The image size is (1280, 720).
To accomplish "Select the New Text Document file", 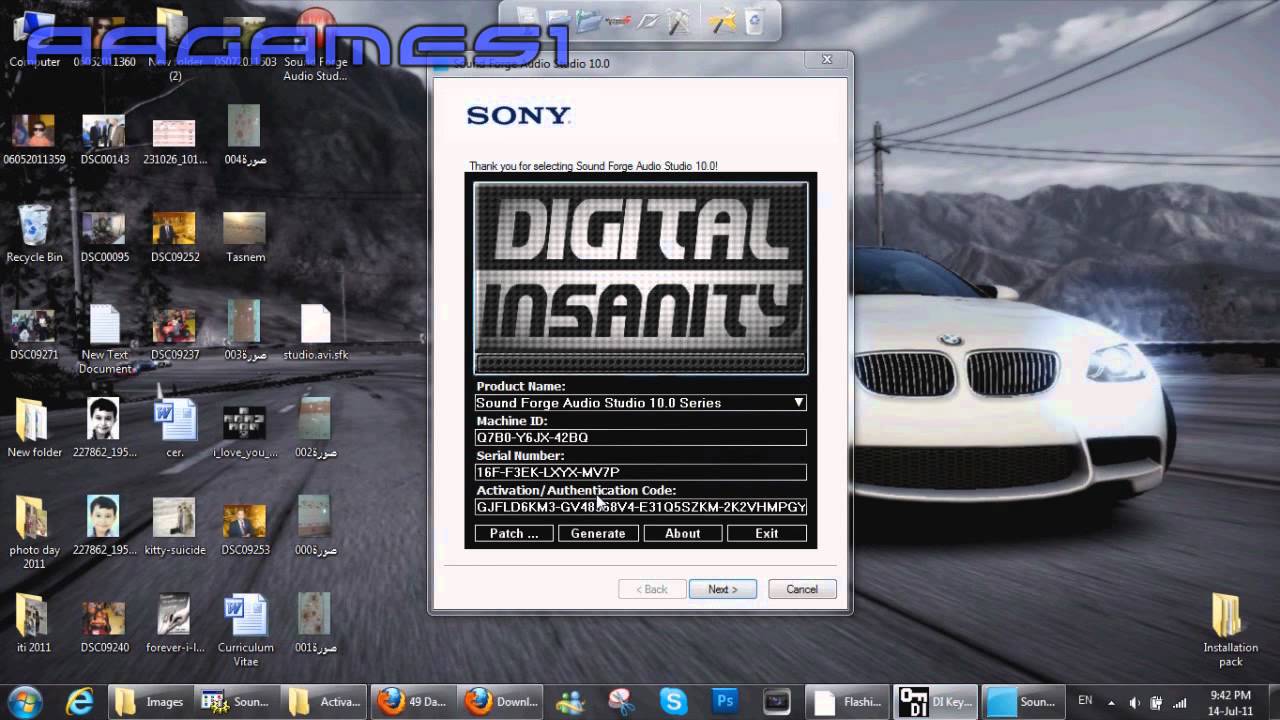I will 105,338.
